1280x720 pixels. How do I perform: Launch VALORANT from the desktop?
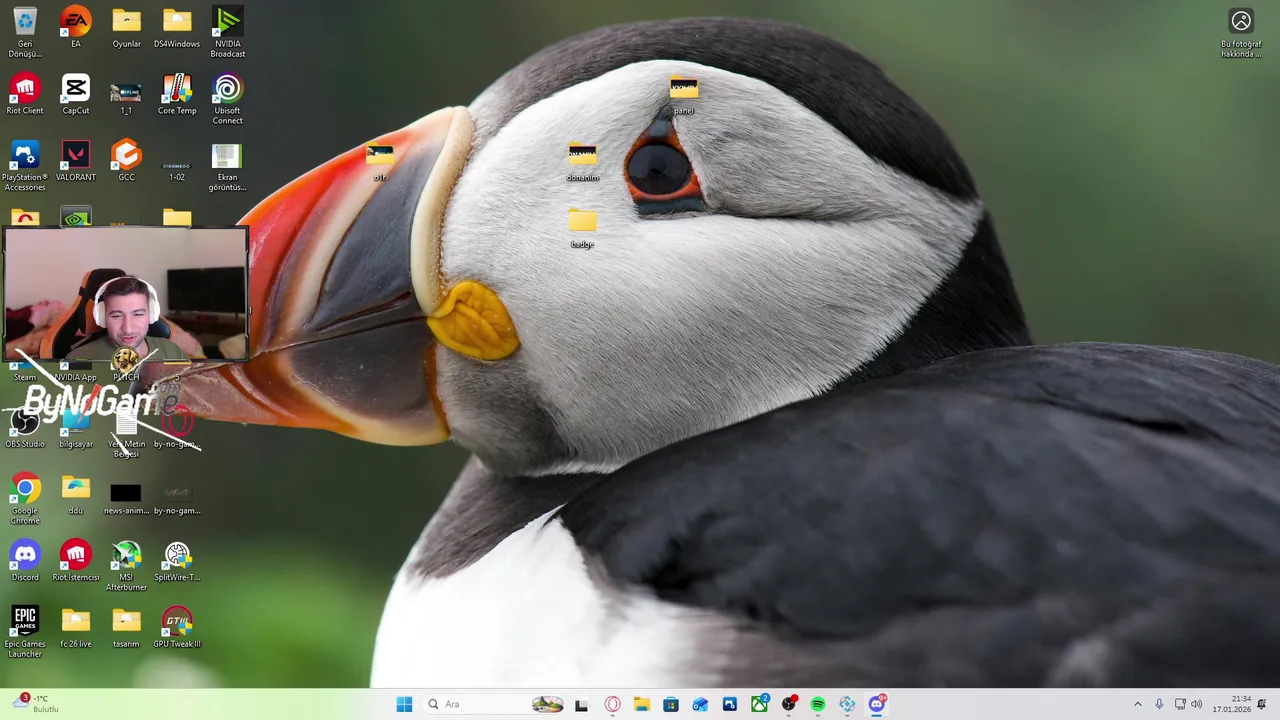tap(76, 161)
